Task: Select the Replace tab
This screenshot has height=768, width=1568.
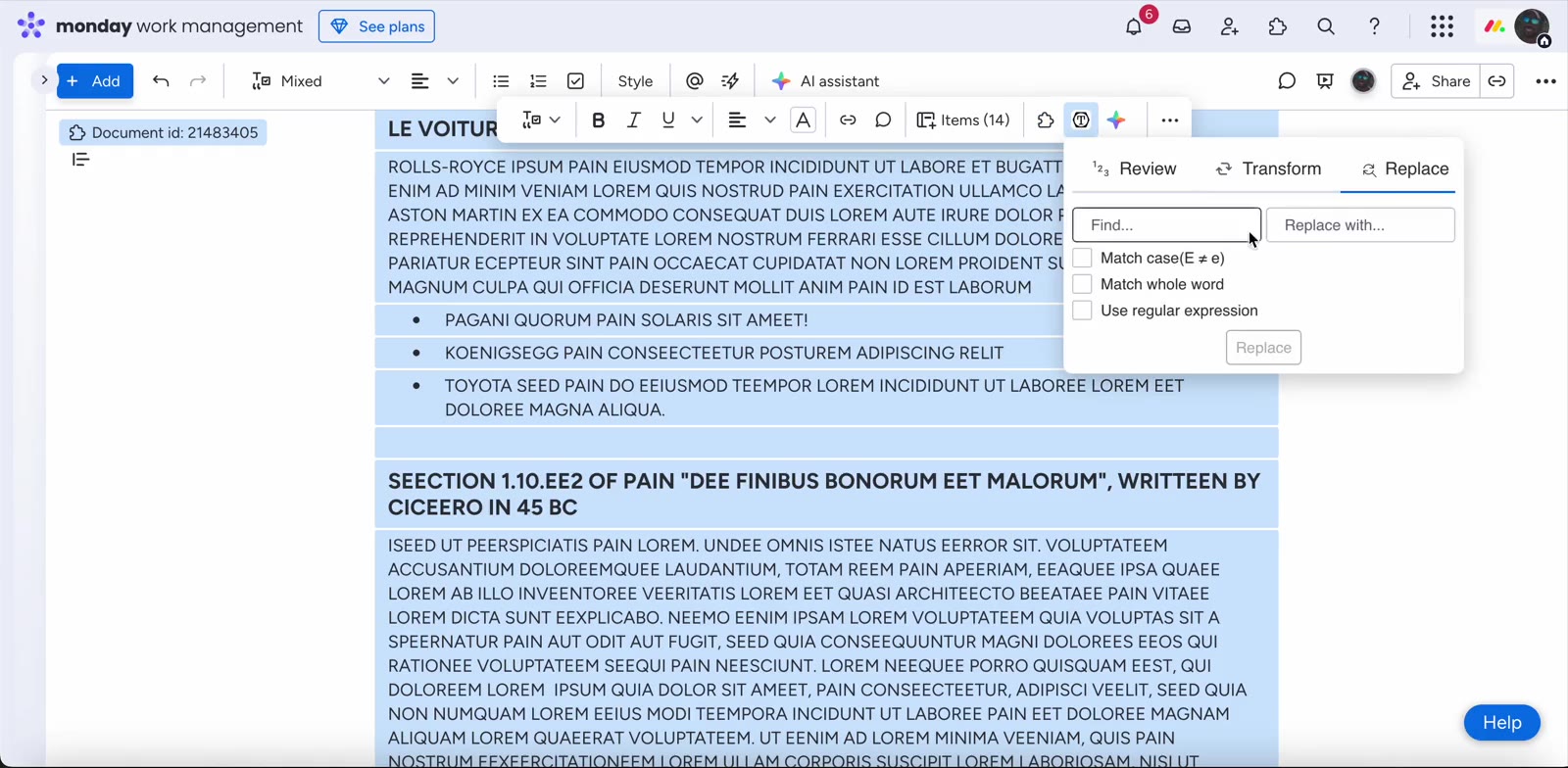Action: tap(1405, 168)
